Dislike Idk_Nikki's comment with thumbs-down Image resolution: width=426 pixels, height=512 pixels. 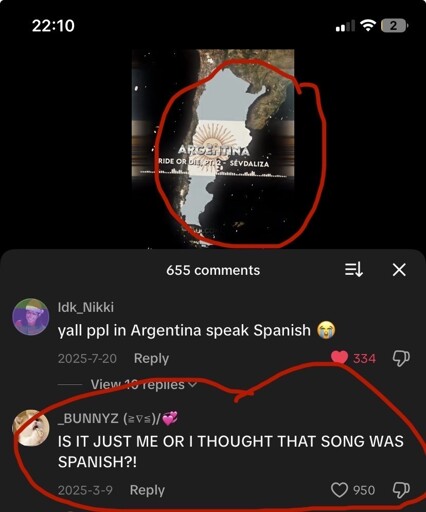[x=401, y=358]
